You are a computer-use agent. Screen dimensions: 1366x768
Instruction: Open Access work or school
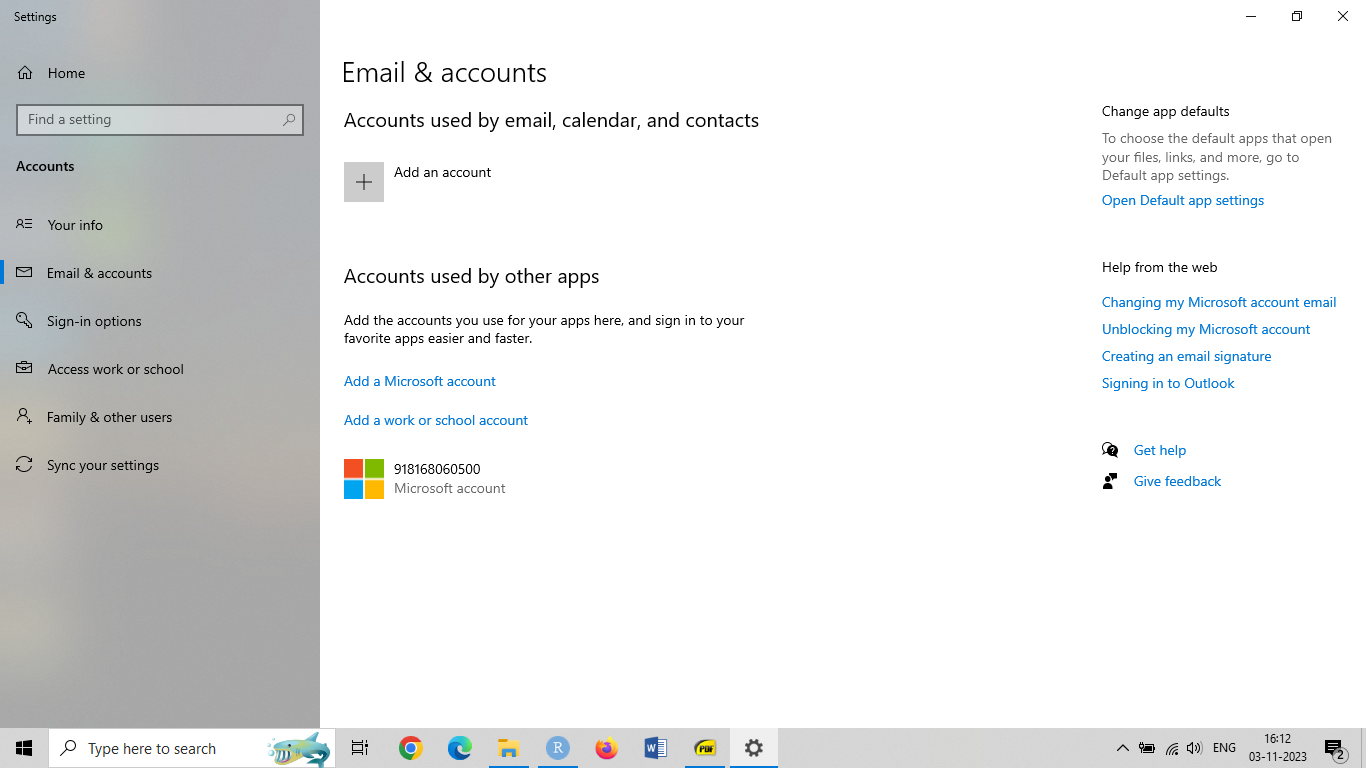[x=115, y=369]
